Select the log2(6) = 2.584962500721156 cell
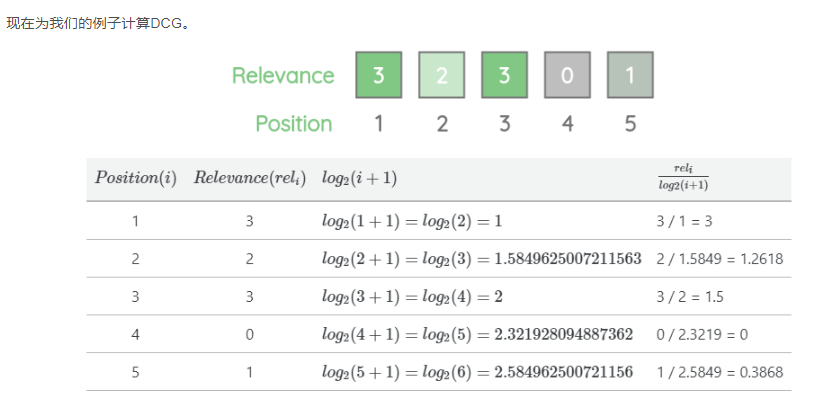839x407 pixels. (477, 372)
